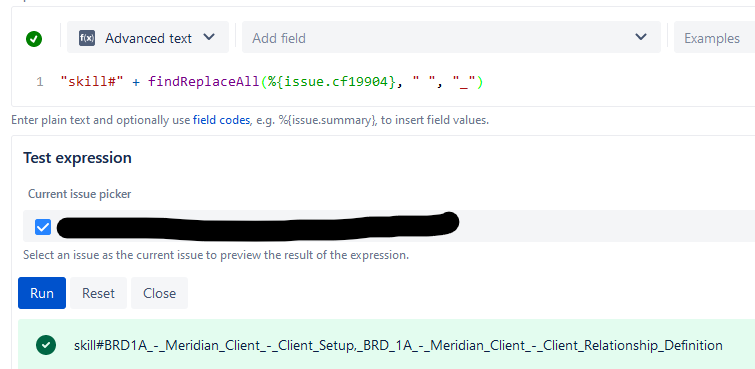
Task: Open the Examples dropdown
Action: click(714, 38)
